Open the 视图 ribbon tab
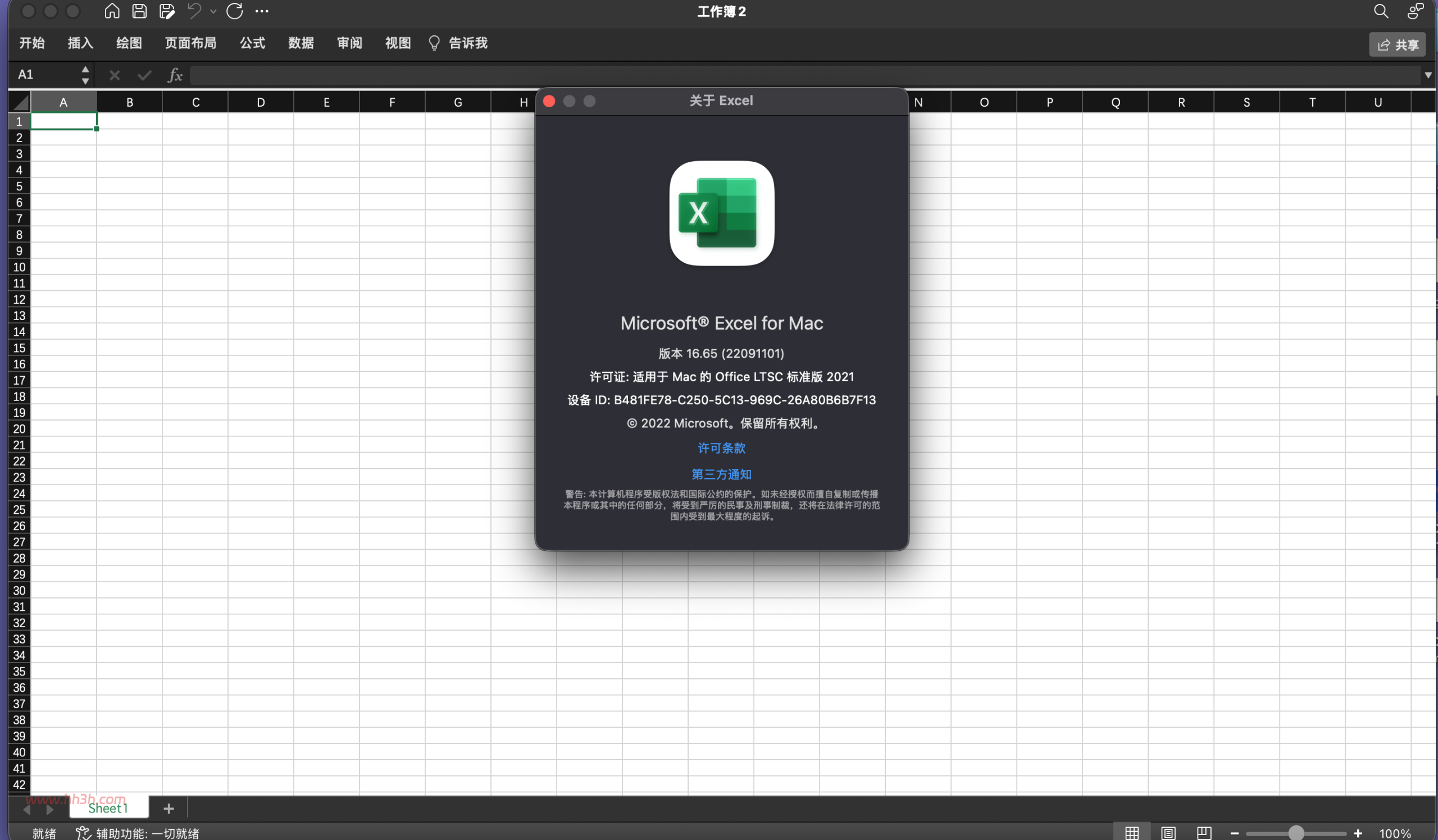Image resolution: width=1438 pixels, height=840 pixels. tap(398, 43)
